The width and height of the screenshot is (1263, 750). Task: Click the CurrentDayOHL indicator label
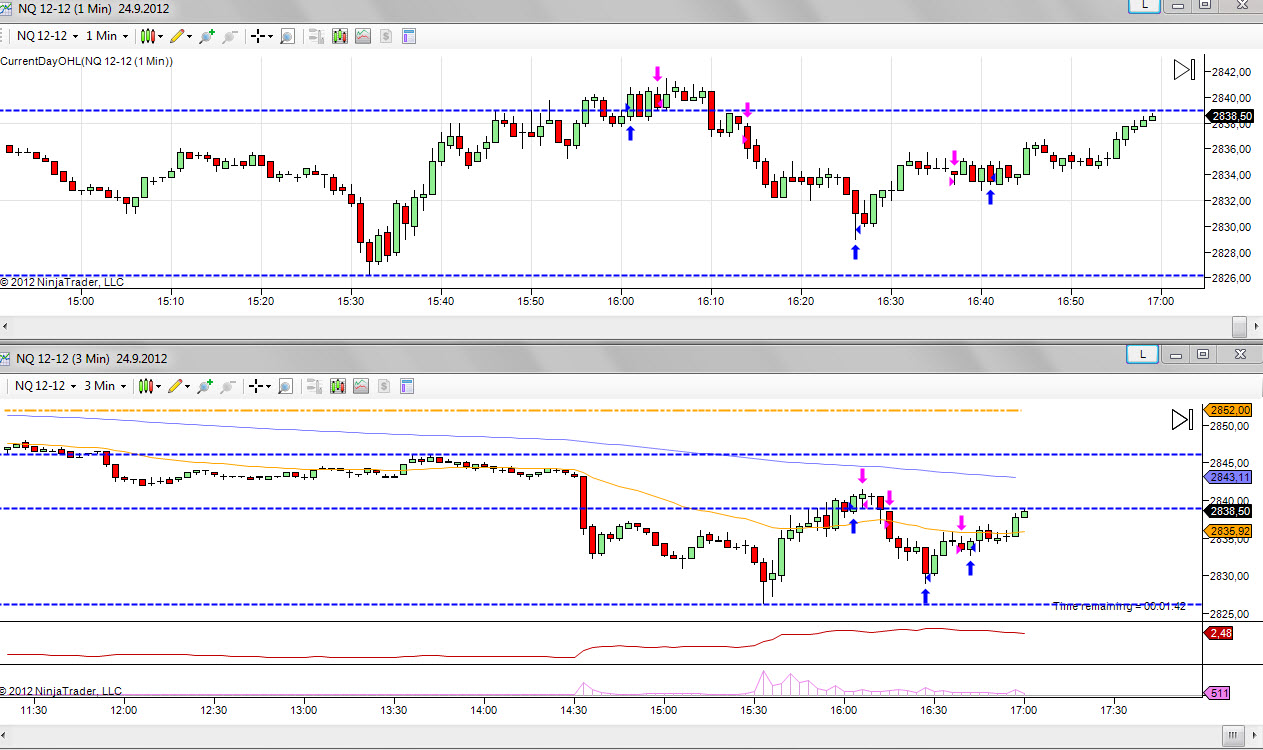coord(87,61)
